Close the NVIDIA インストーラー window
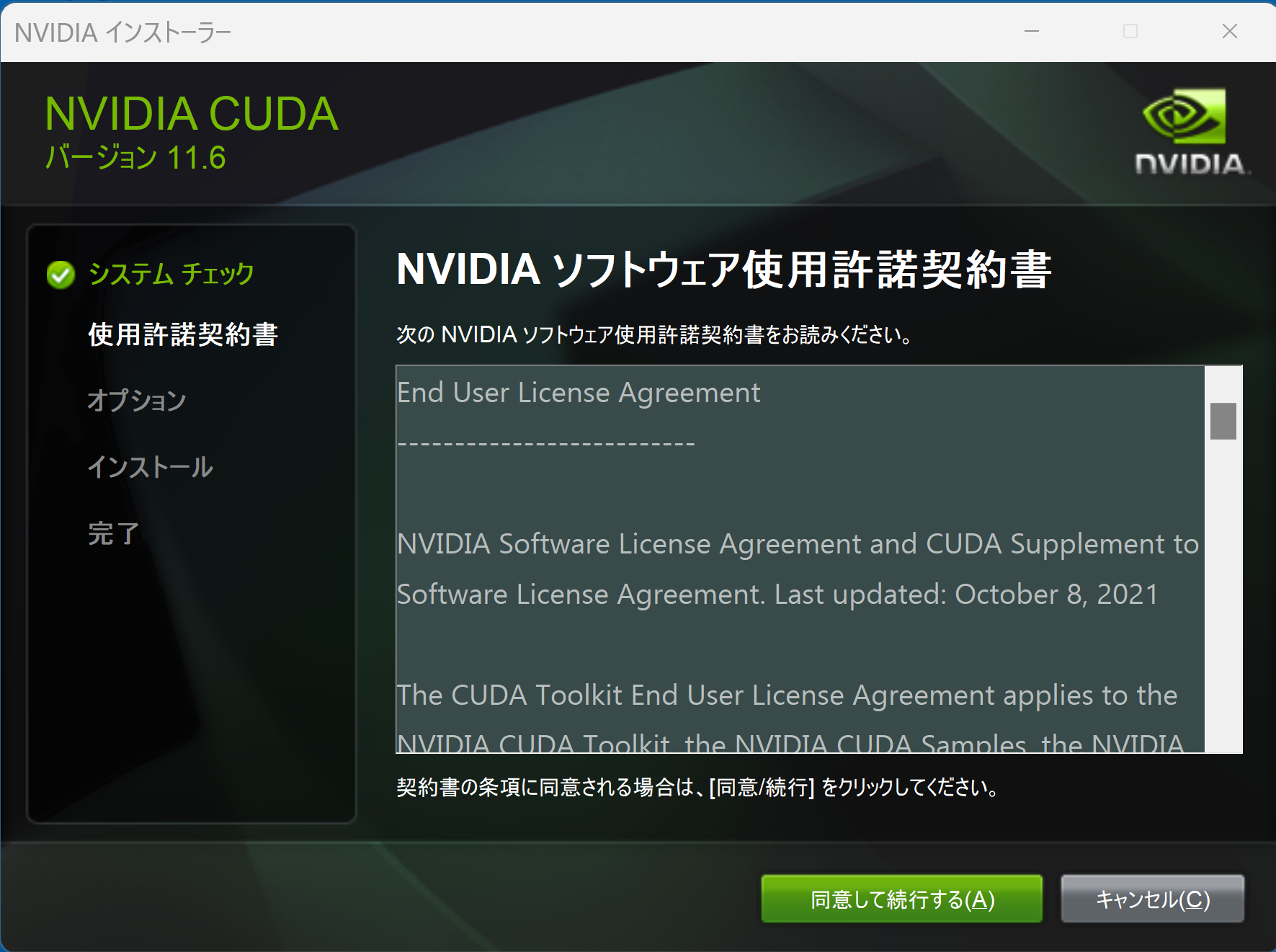Image resolution: width=1276 pixels, height=952 pixels. (1229, 31)
